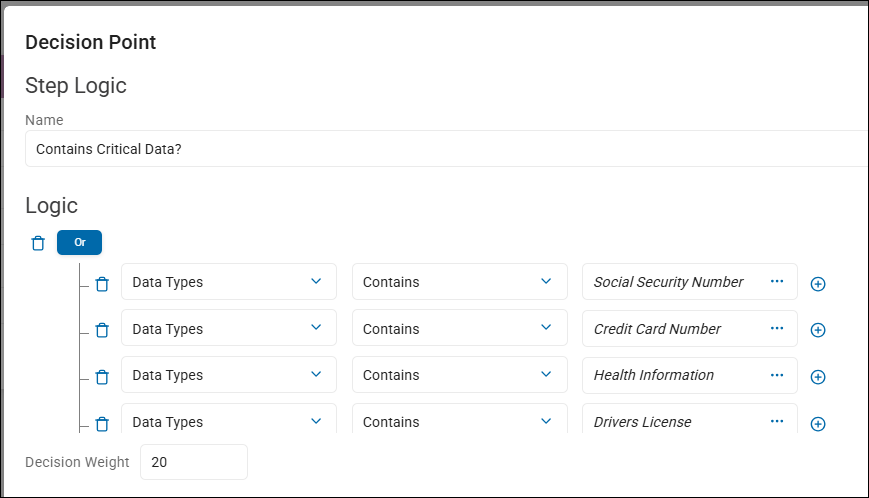869x498 pixels.
Task: Open Contains operator dropdown for Credit Card row
Action: click(459, 329)
